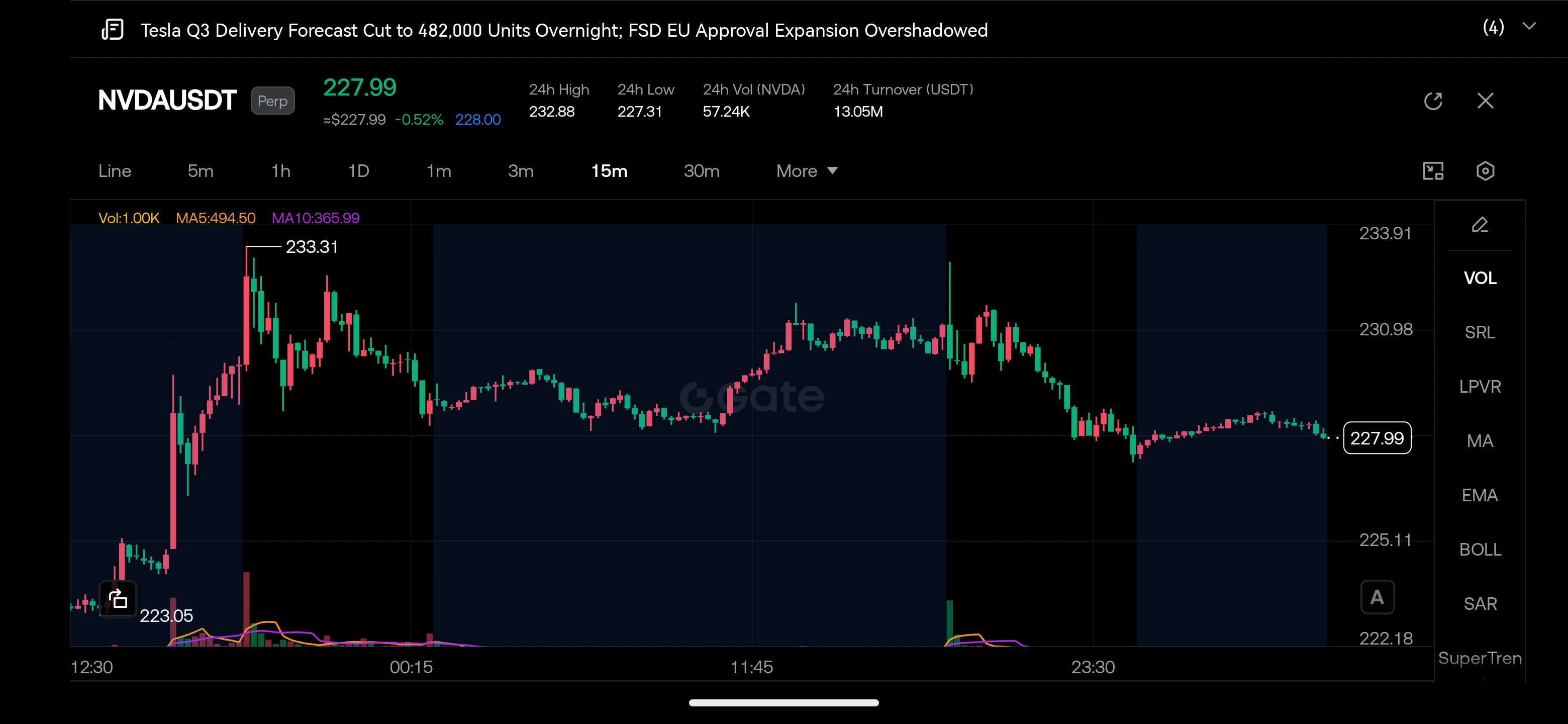The height and width of the screenshot is (724, 1568).
Task: Tap the 00:15 time axis label
Action: coord(411,667)
